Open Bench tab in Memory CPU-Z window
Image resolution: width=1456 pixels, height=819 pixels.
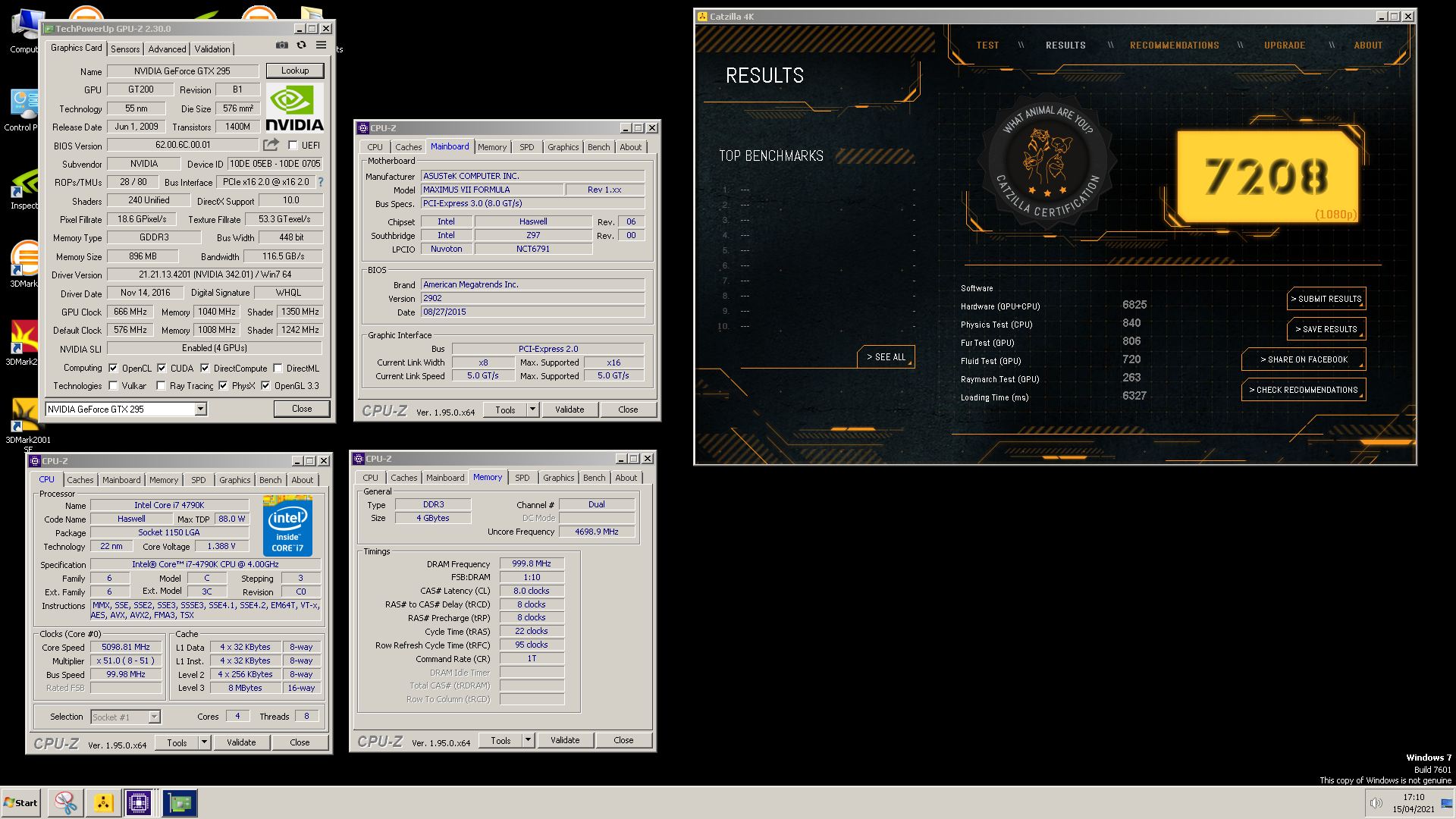[x=595, y=478]
